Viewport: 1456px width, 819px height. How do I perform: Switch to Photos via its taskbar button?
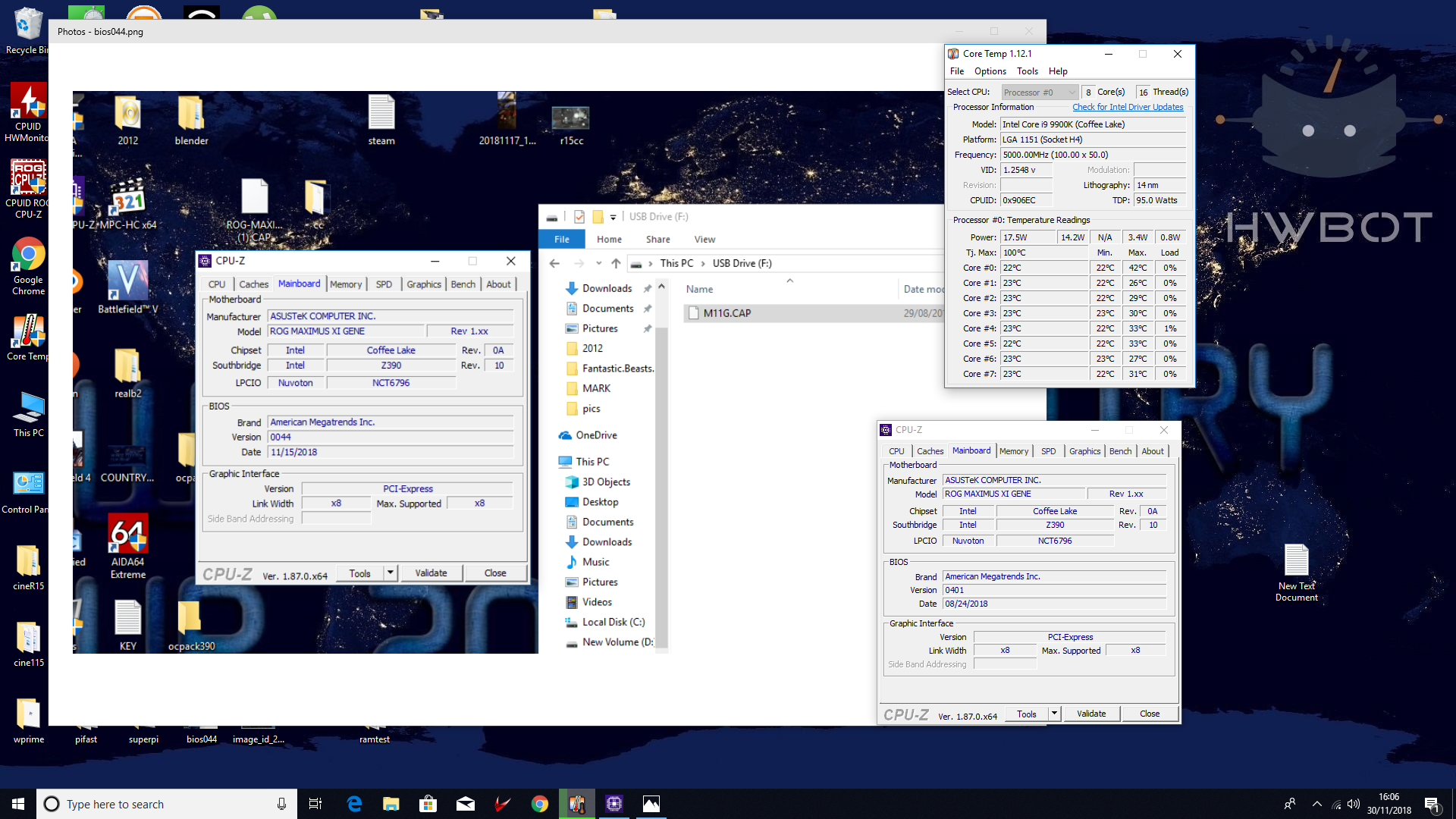[x=651, y=804]
